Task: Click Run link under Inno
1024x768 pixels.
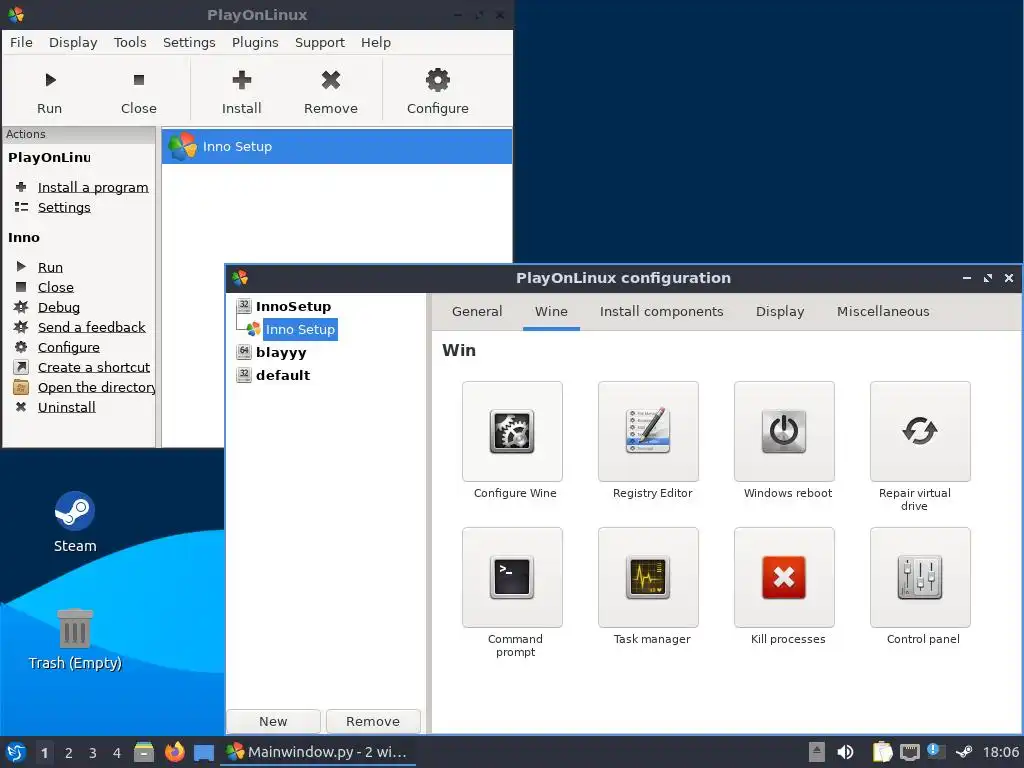Action: pyautogui.click(x=50, y=267)
